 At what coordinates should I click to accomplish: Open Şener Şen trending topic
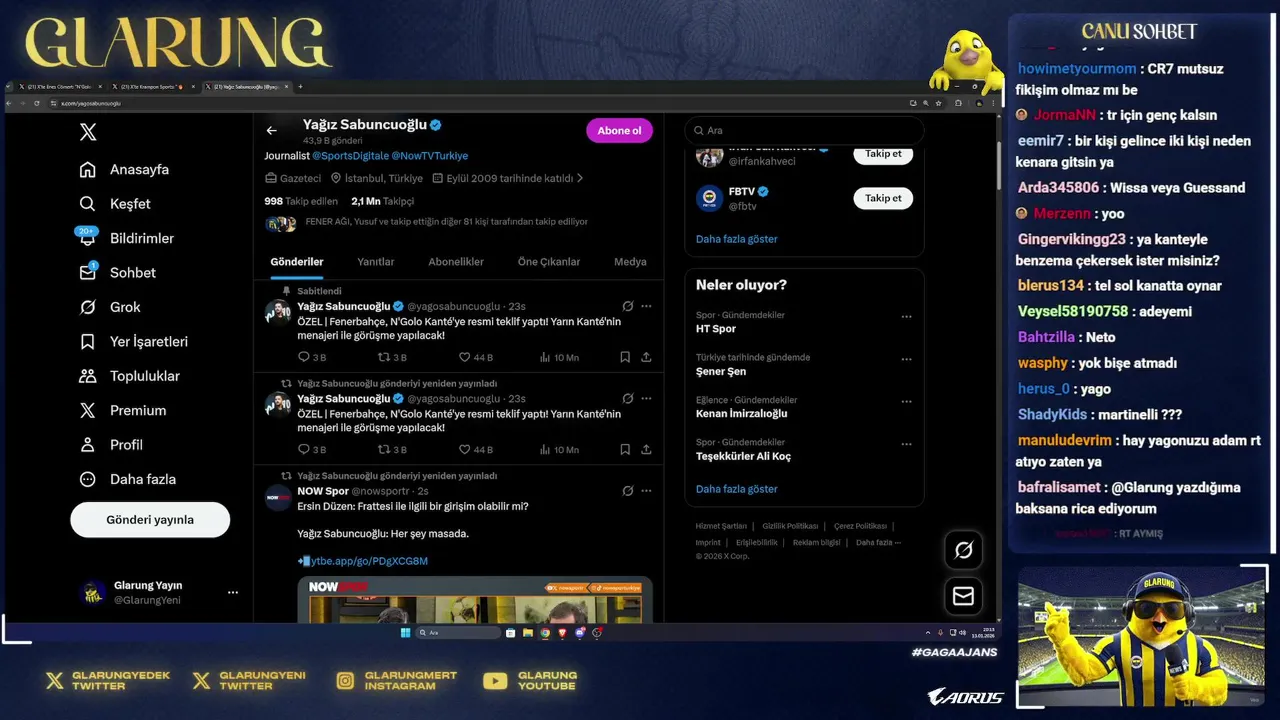[721, 372]
